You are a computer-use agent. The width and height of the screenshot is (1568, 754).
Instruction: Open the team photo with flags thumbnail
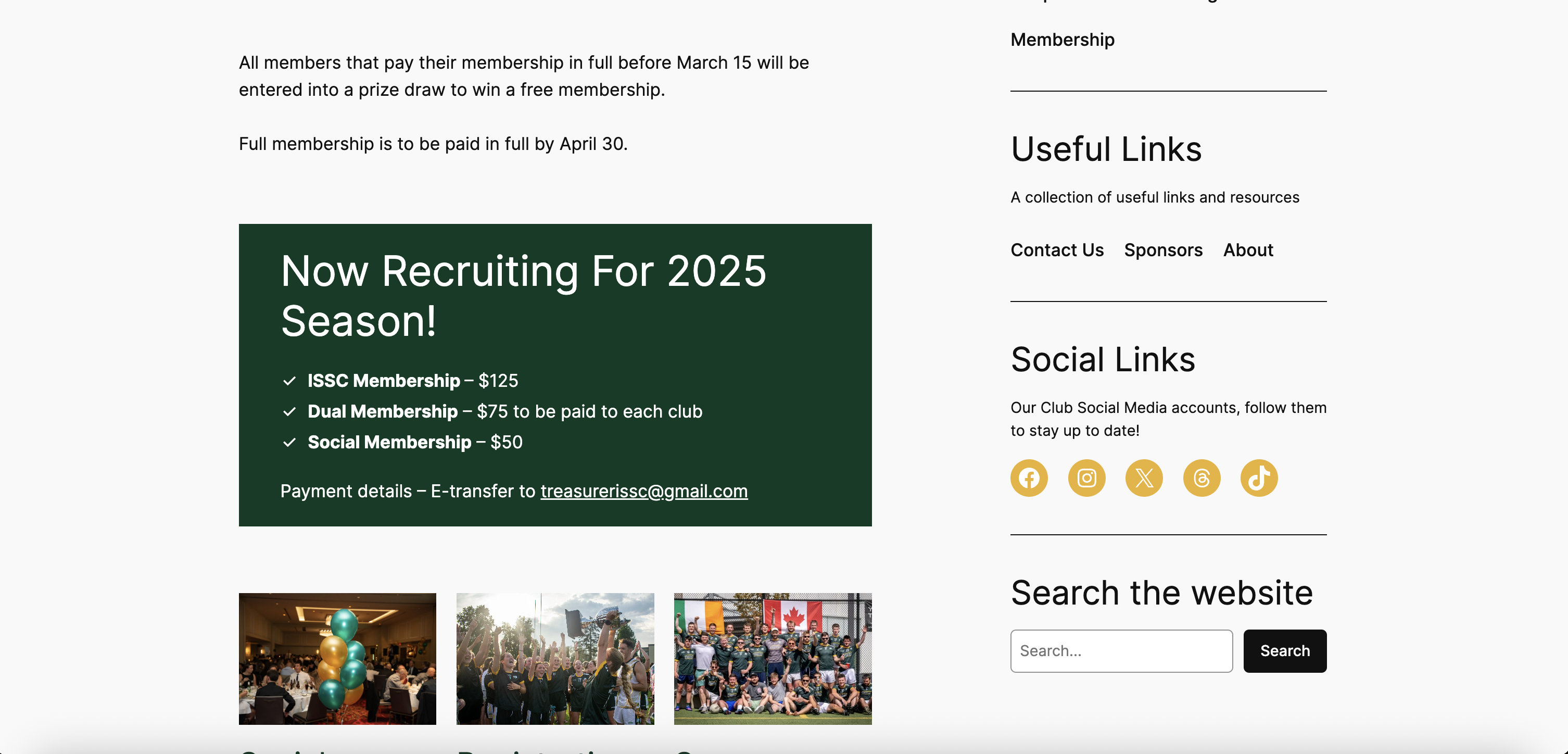coord(773,659)
